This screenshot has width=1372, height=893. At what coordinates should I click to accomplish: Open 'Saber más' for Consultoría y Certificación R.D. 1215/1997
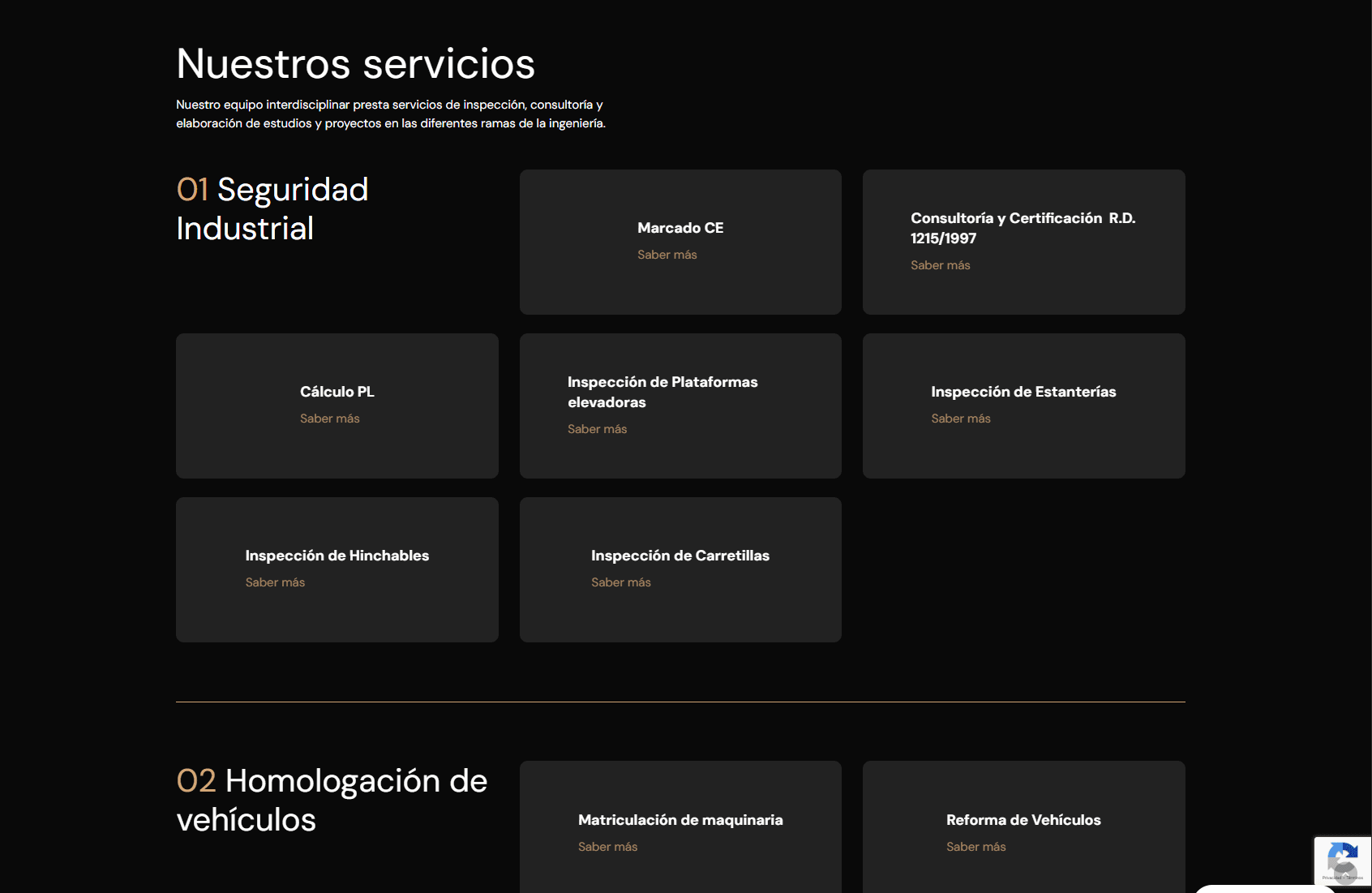[x=940, y=264]
